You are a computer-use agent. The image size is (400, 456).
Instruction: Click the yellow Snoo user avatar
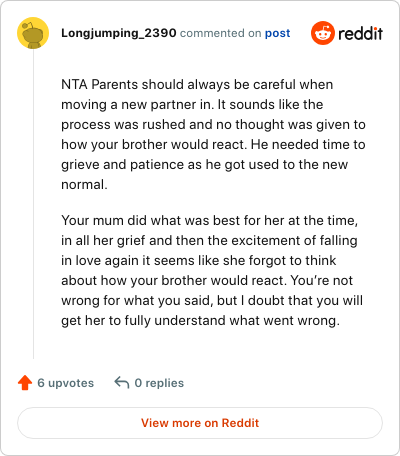click(33, 33)
